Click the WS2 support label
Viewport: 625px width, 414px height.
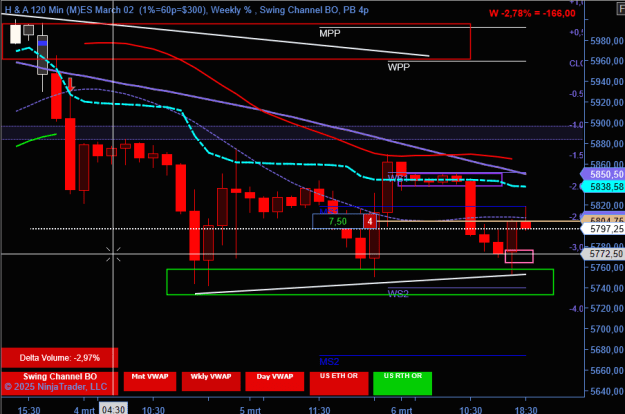(398, 294)
